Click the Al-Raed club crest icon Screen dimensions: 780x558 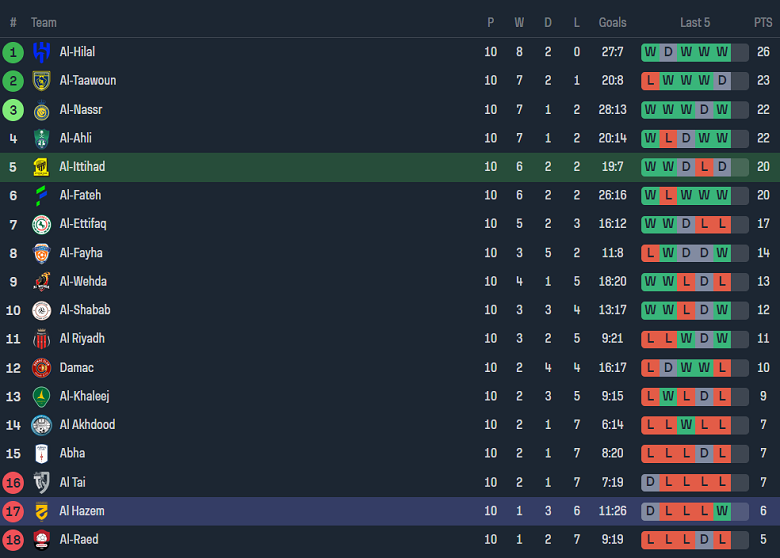pyautogui.click(x=41, y=540)
